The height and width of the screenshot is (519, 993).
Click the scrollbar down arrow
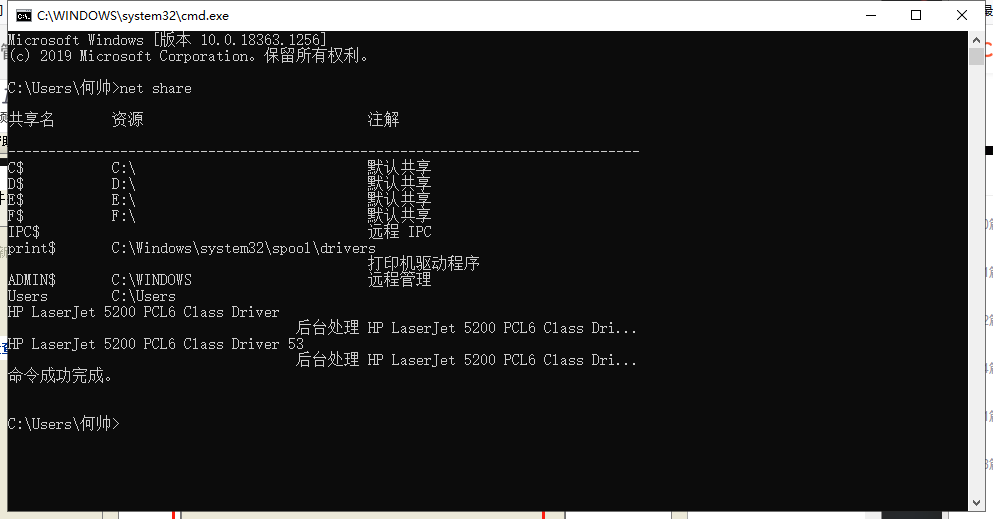[x=976, y=503]
